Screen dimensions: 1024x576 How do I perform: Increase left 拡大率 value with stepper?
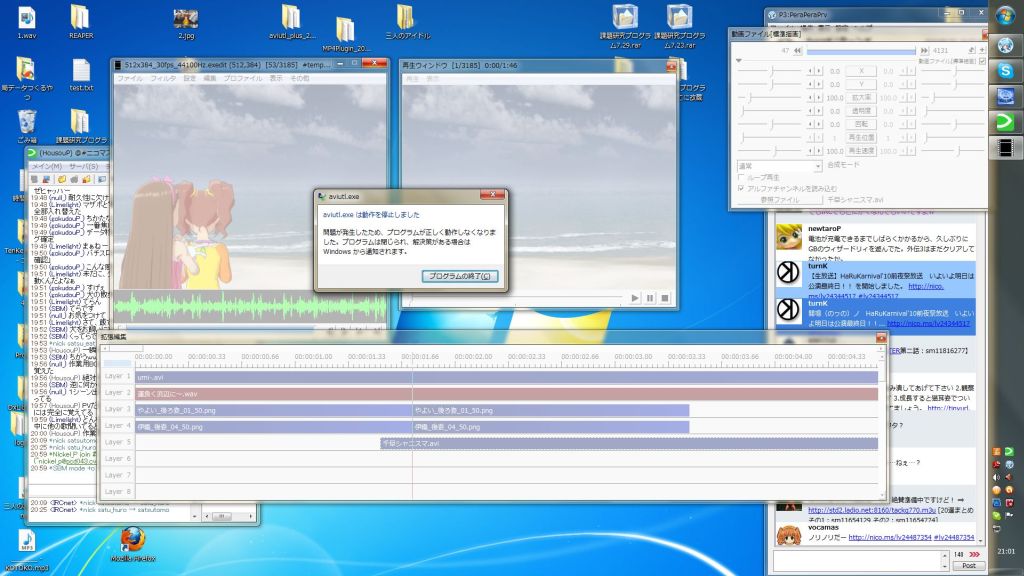click(819, 97)
